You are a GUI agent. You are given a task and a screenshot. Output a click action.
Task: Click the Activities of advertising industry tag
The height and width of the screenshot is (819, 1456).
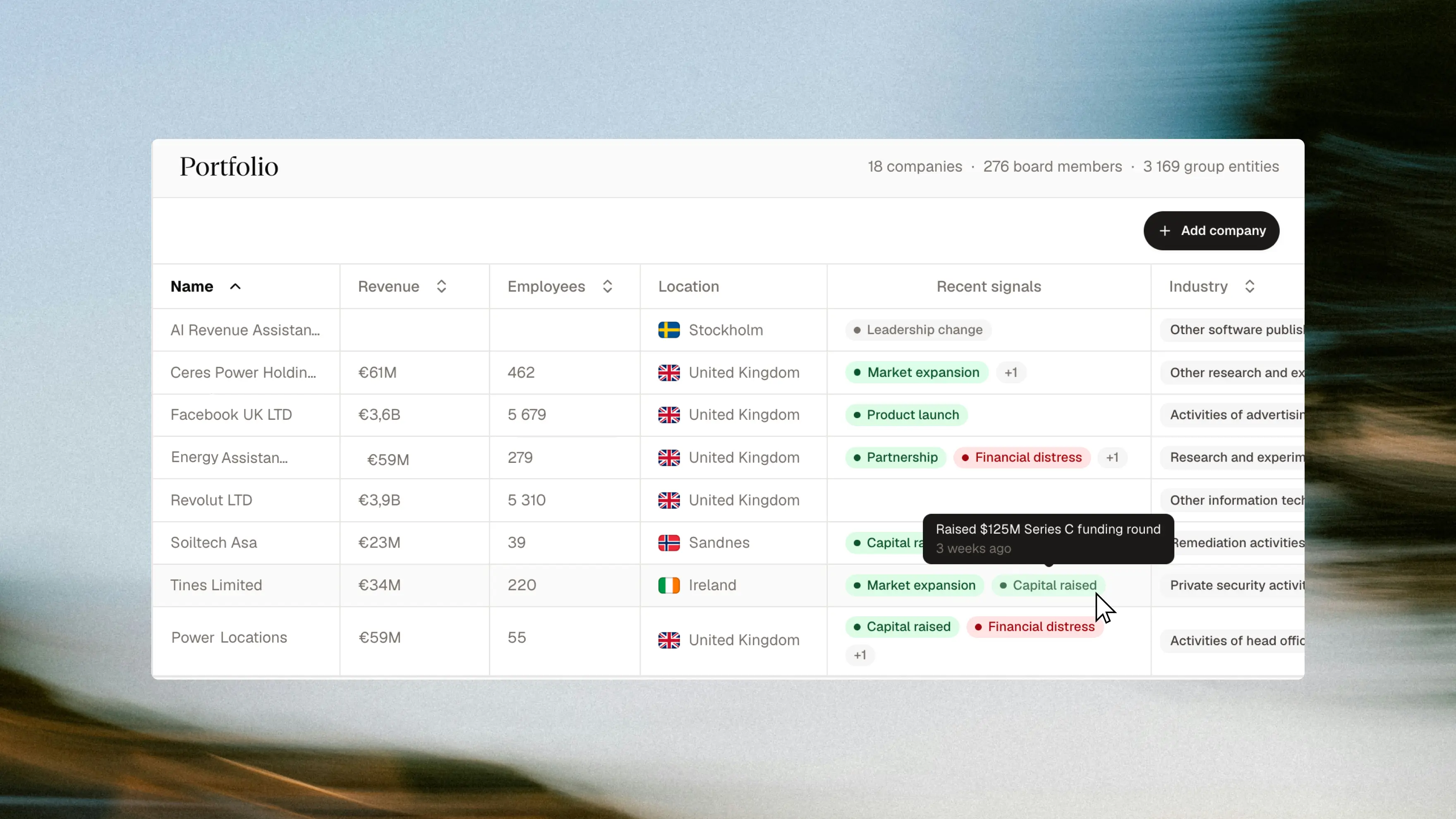1233,415
